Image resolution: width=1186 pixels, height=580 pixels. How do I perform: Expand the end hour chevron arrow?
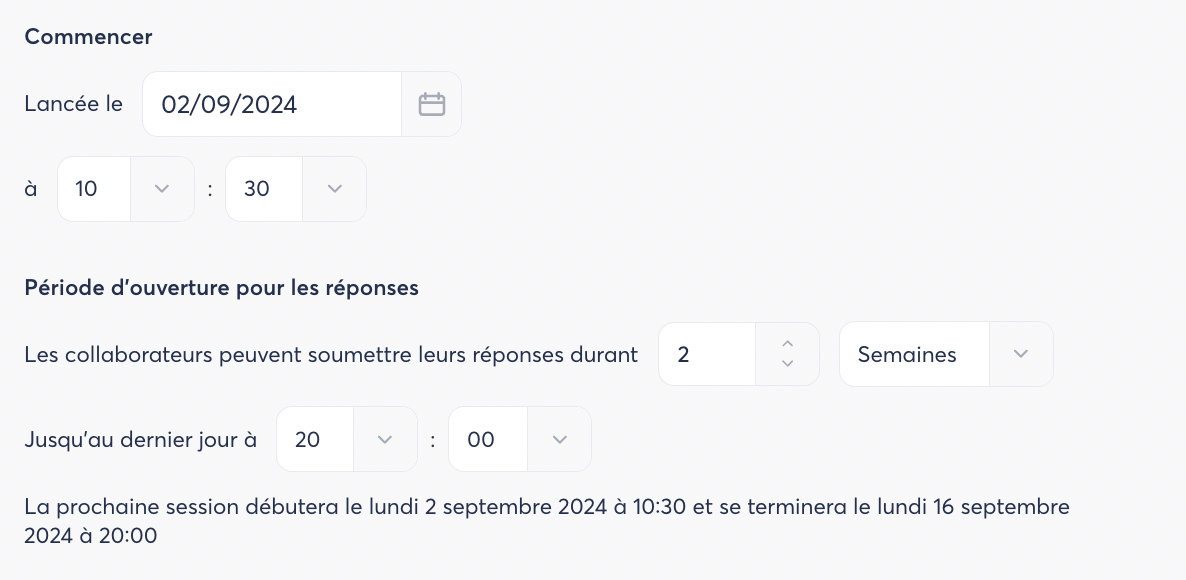coord(385,439)
